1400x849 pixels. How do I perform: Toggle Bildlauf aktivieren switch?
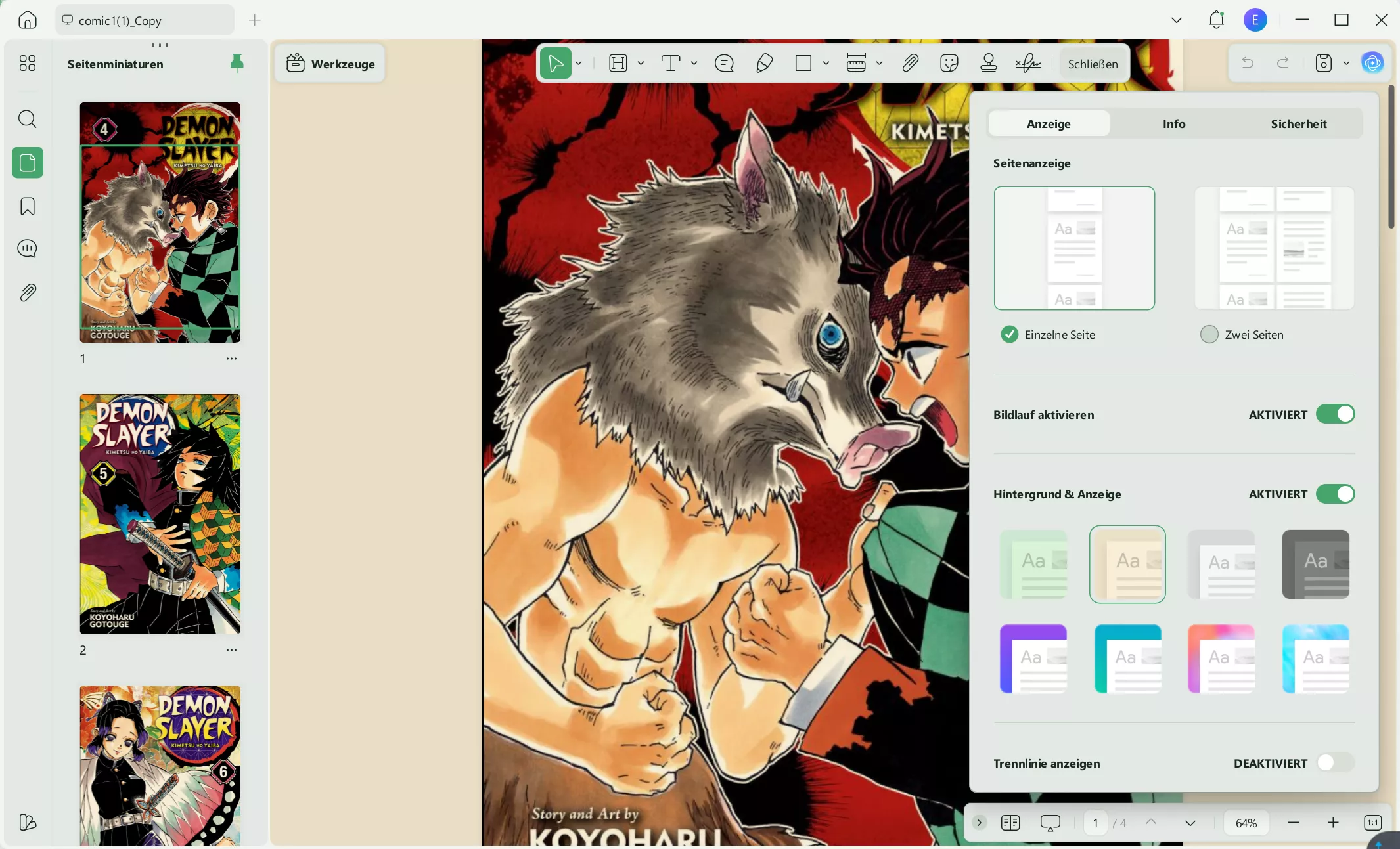point(1336,414)
